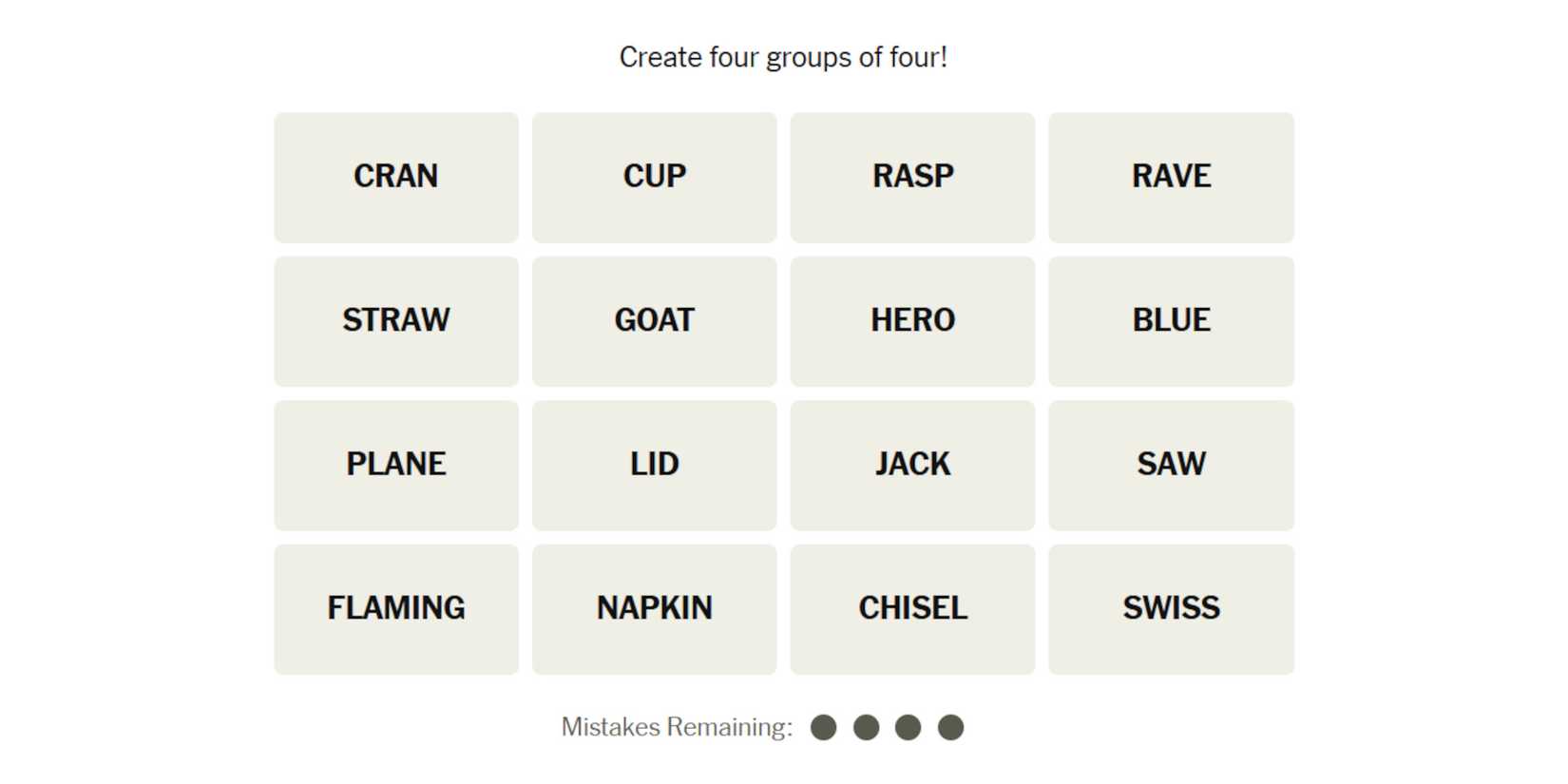Choose the JACK word tile

point(912,465)
